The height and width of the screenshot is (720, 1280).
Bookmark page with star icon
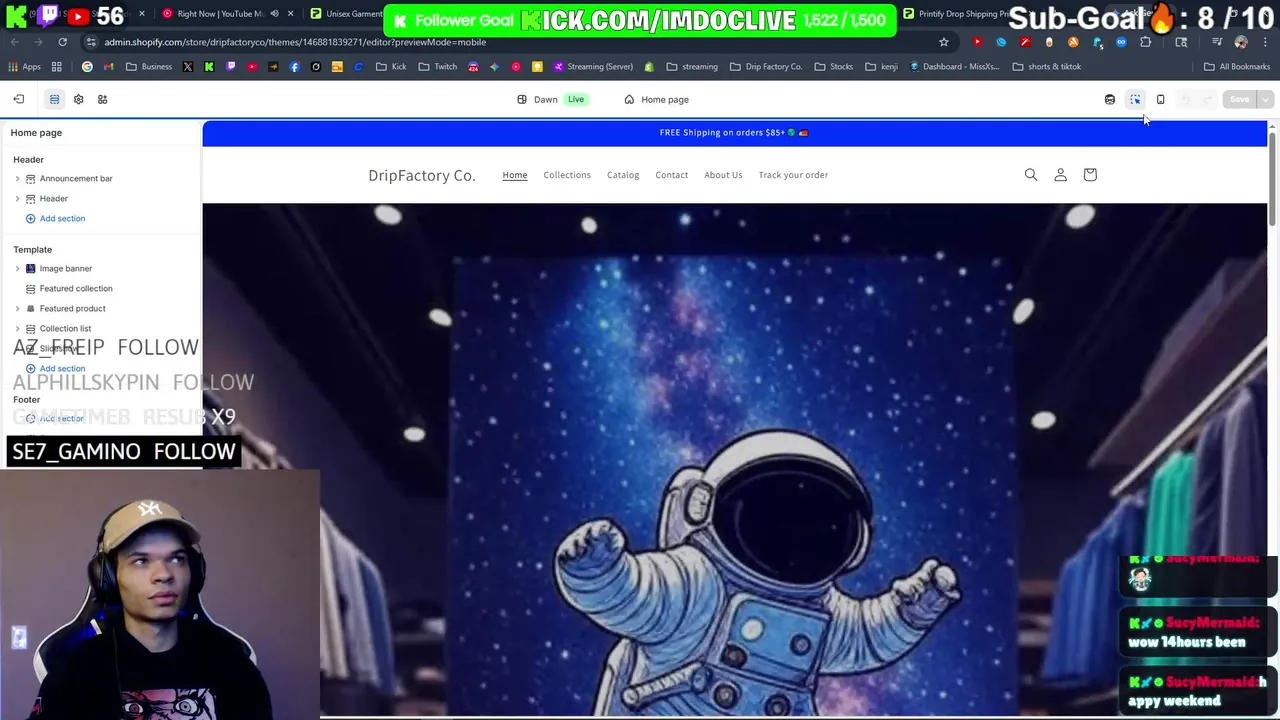click(x=943, y=42)
